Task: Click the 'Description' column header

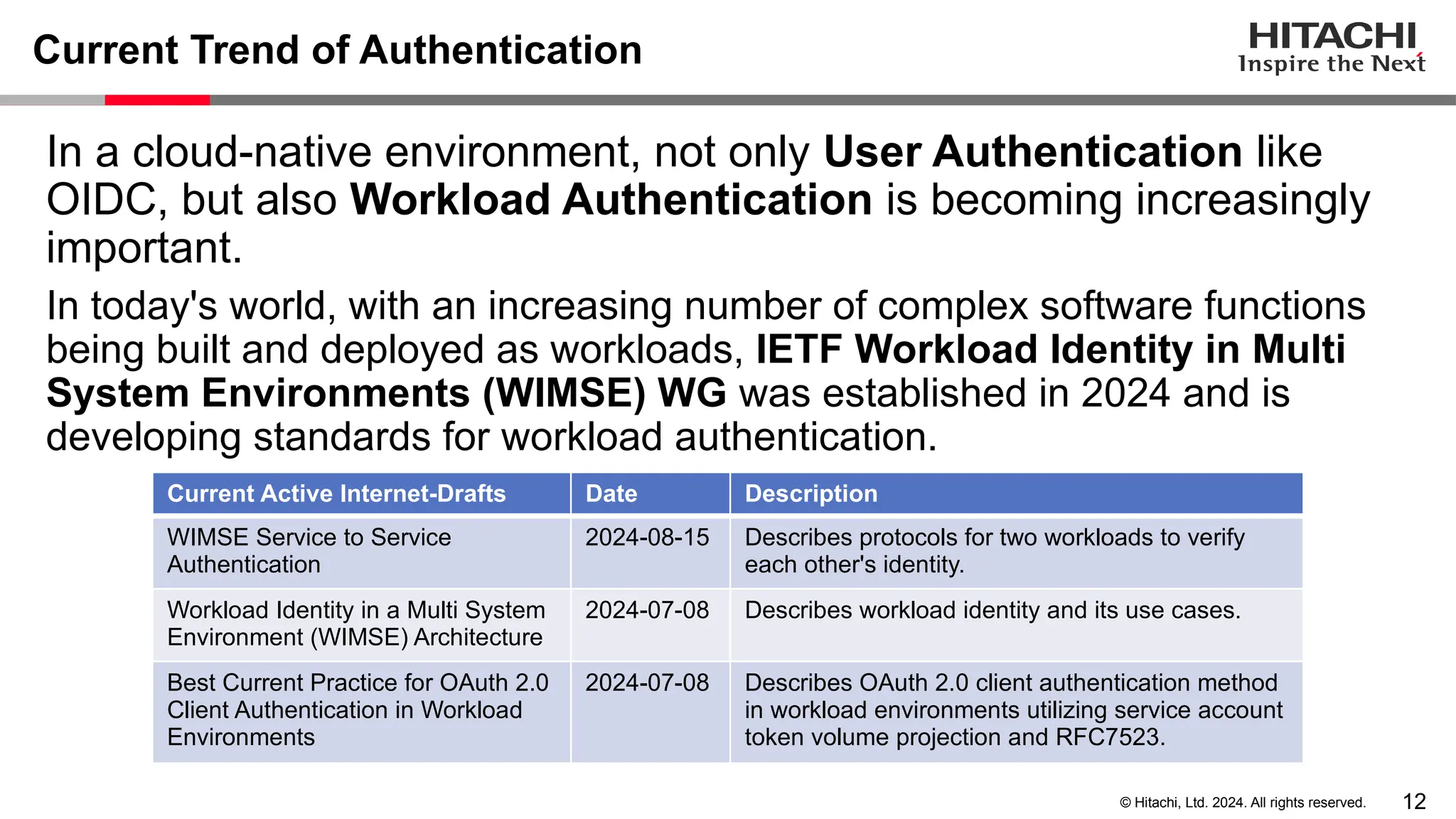Action: point(1017,493)
